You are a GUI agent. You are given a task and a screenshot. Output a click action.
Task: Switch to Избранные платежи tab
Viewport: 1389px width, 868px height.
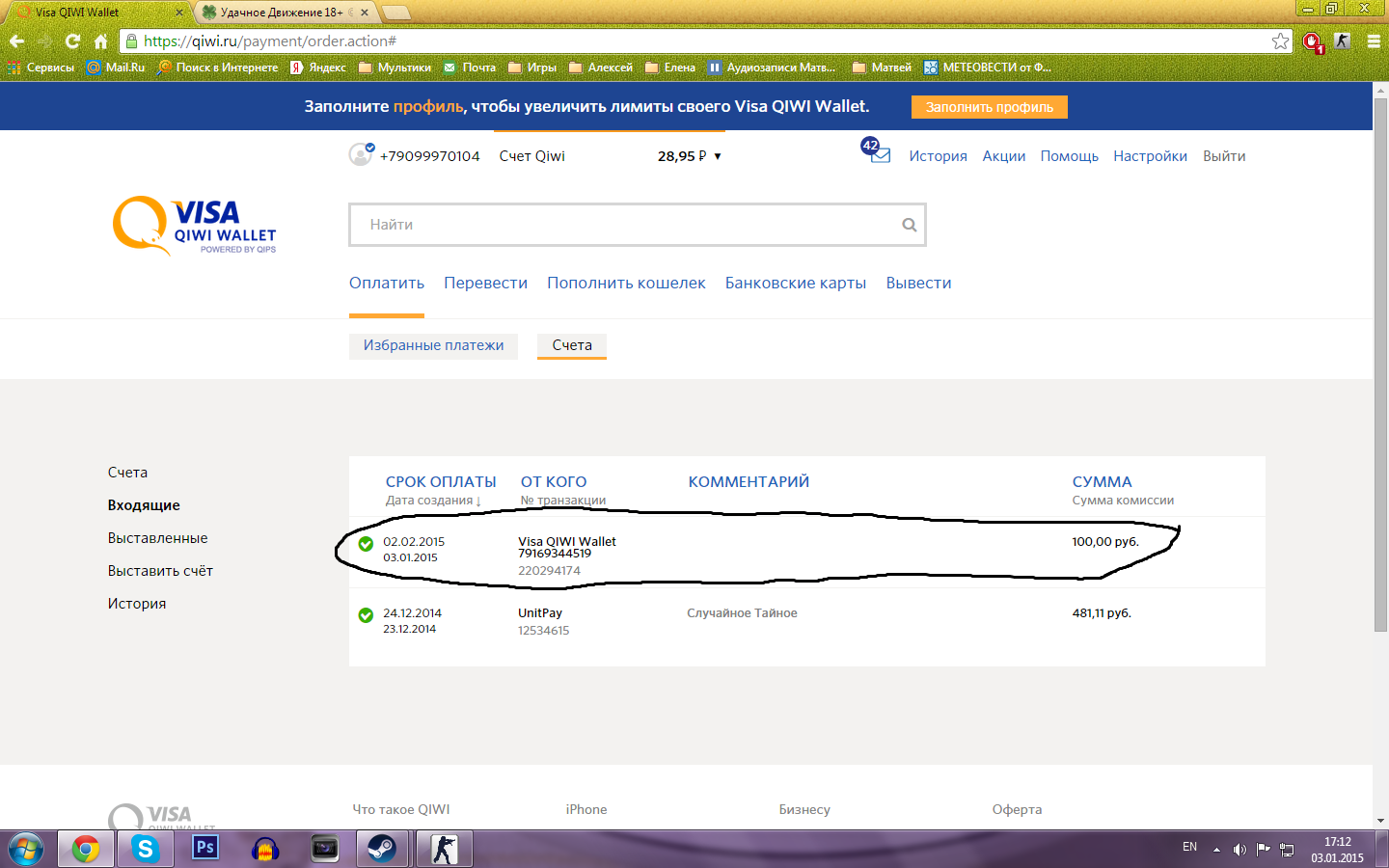coord(433,345)
